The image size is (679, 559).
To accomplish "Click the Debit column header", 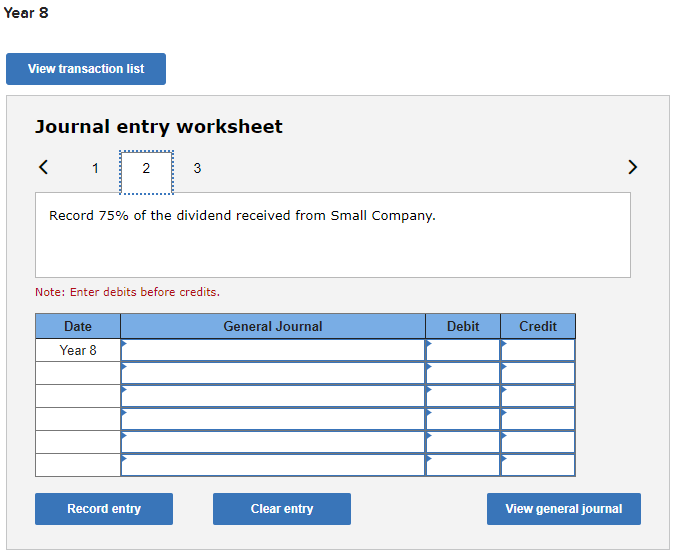I will 463,326.
